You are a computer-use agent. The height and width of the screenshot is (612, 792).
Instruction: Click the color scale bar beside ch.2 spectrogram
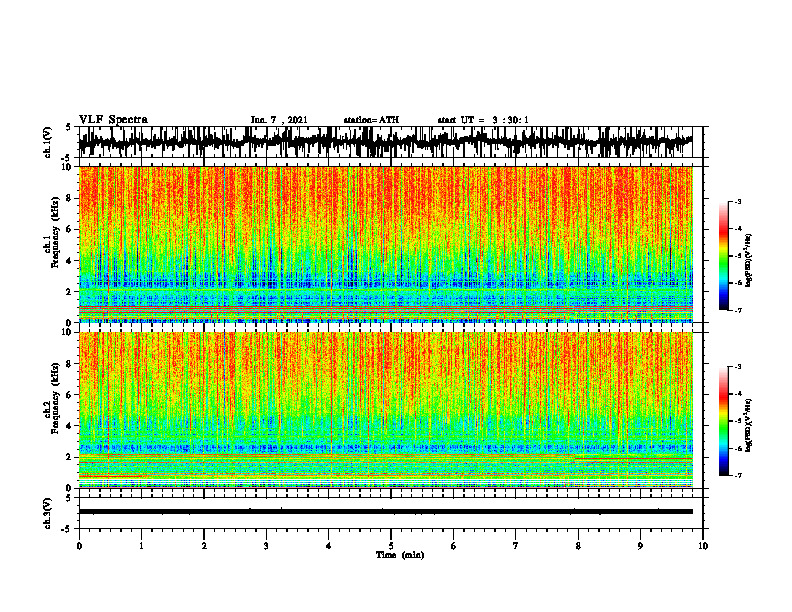[x=723, y=421]
